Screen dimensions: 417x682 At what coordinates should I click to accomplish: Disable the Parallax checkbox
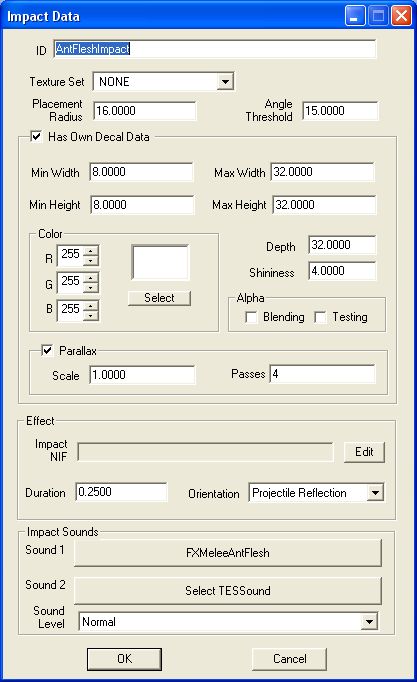tap(47, 350)
